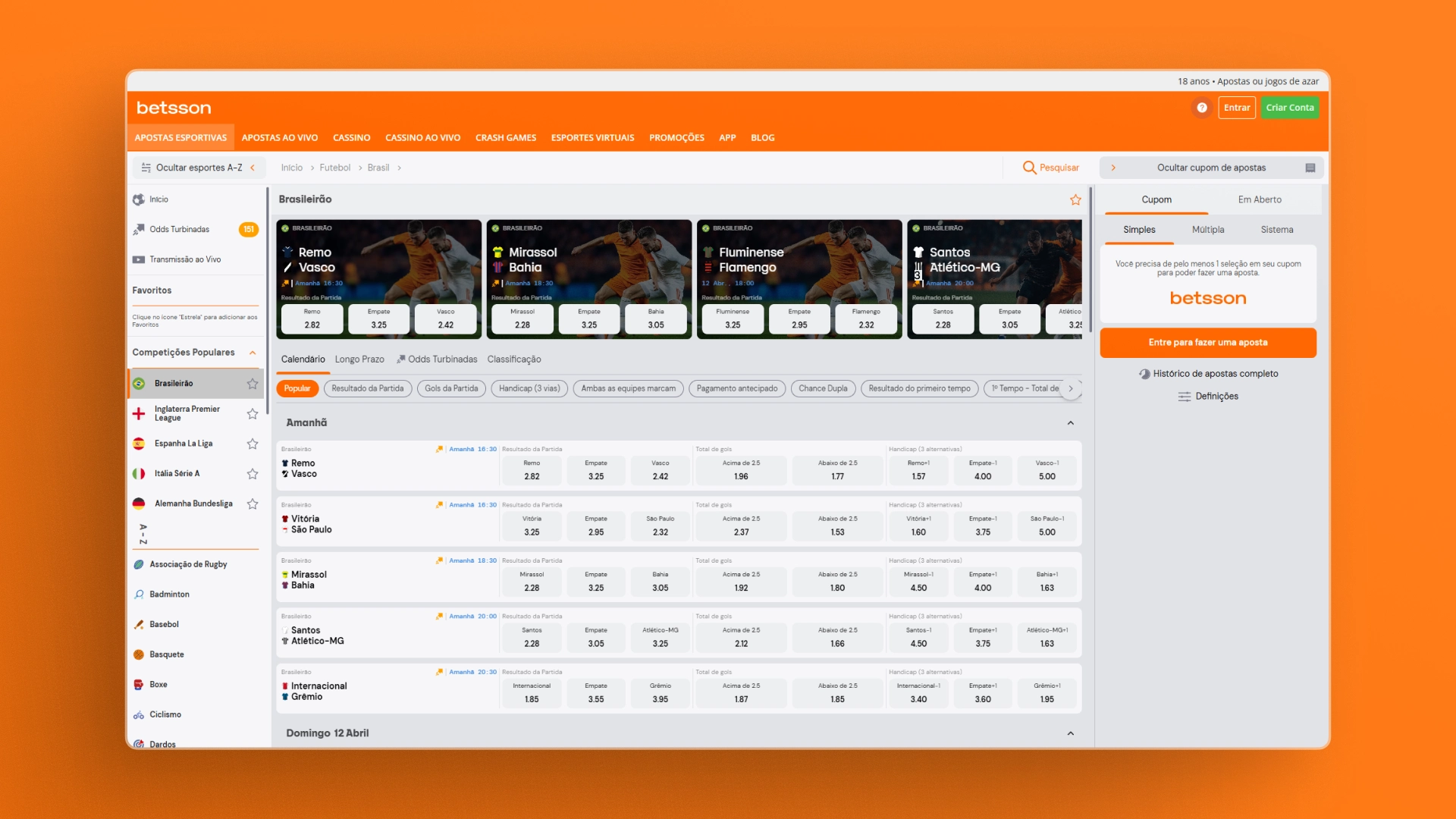1456x819 pixels.
Task: Collapse the Amanhã match section
Action: click(x=1070, y=423)
